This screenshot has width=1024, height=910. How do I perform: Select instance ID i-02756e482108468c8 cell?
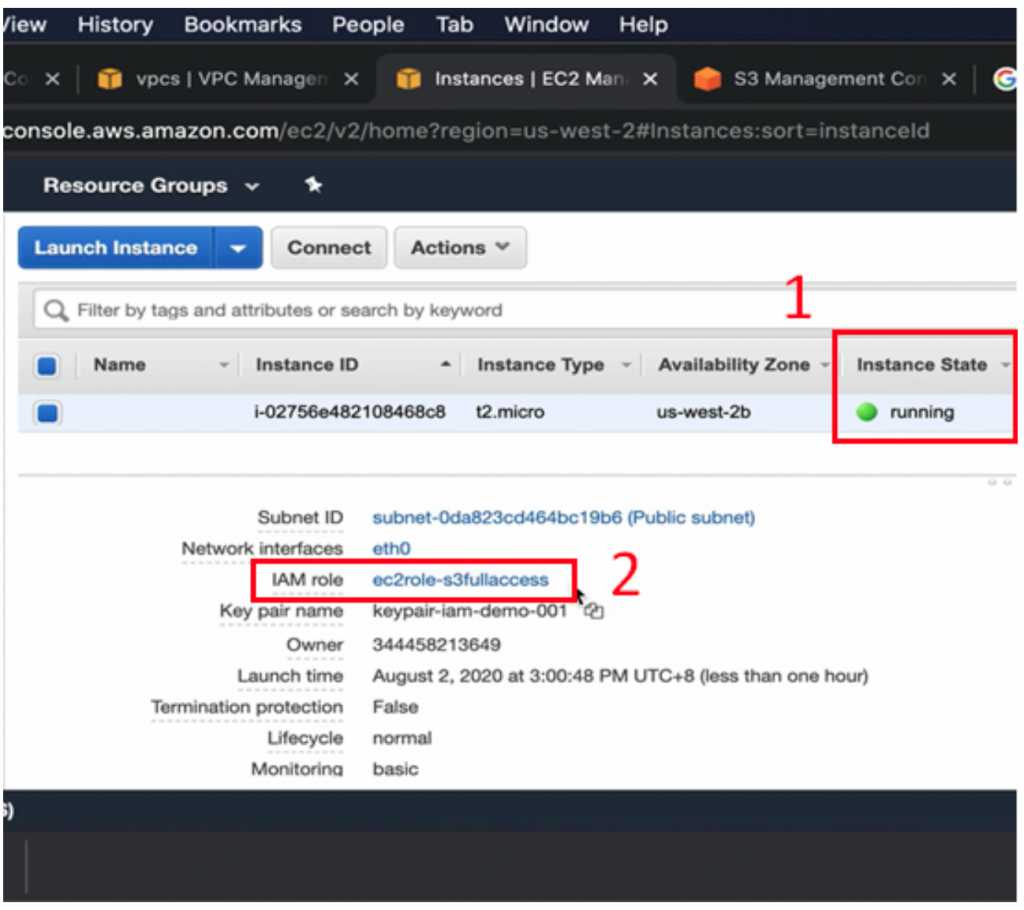[349, 412]
